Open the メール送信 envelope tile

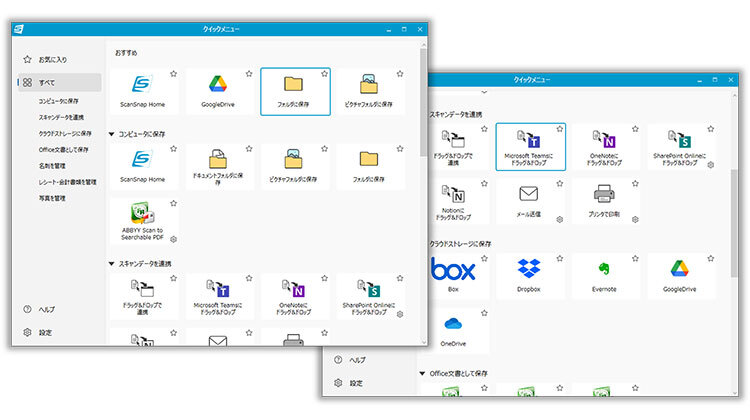tap(530, 201)
